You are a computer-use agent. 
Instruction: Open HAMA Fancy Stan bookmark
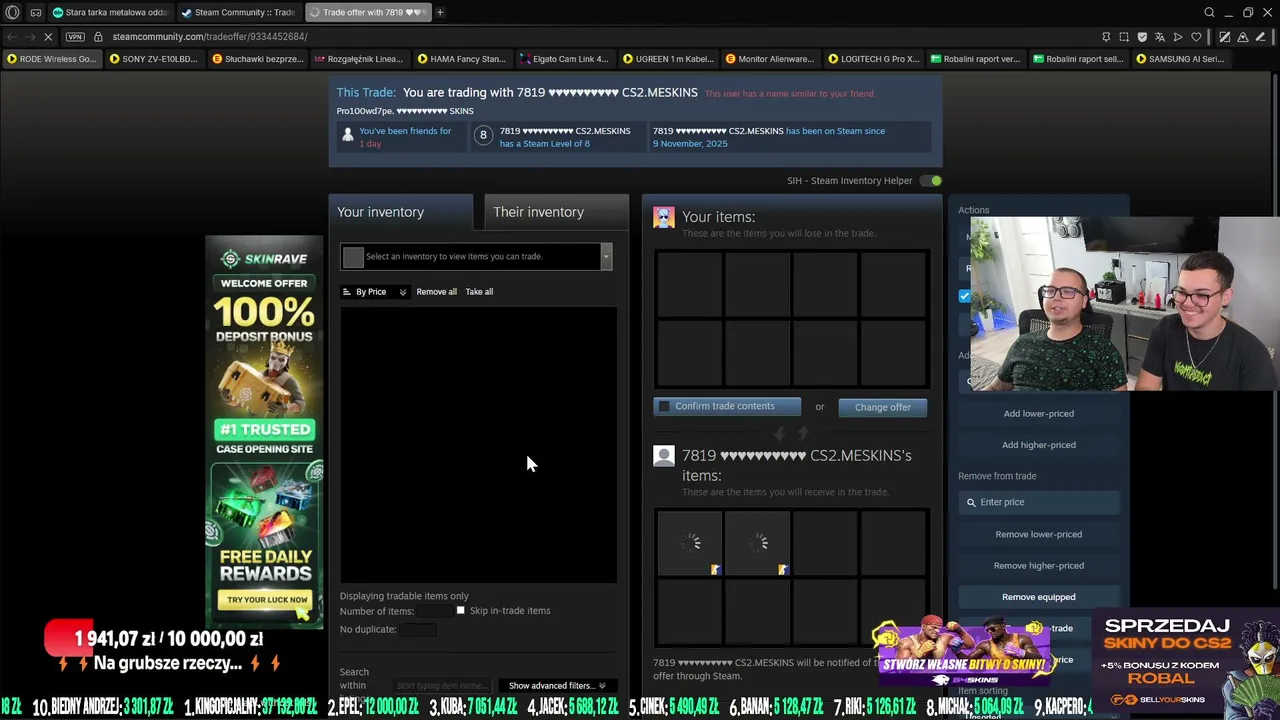(462, 59)
